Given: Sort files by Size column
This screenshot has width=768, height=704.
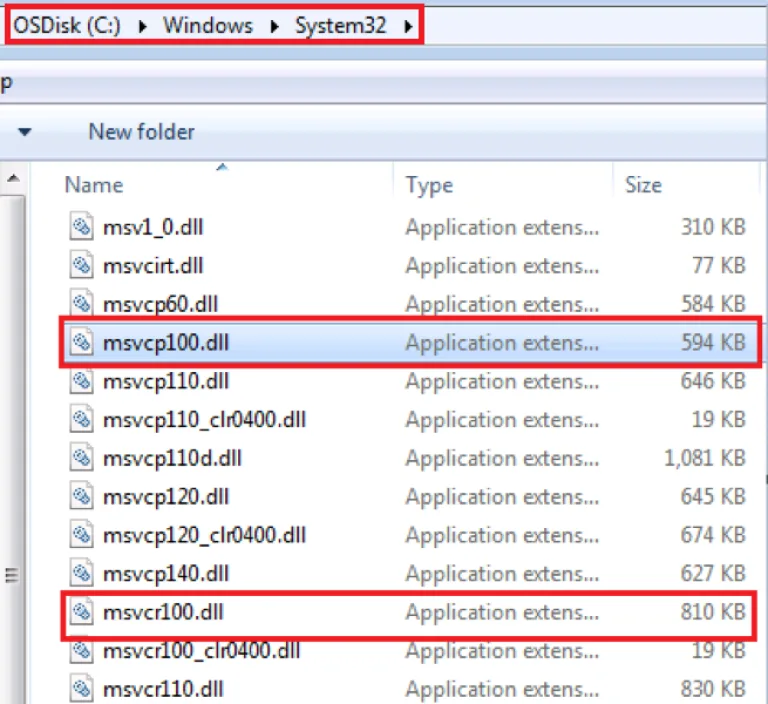Looking at the screenshot, I should 643,185.
